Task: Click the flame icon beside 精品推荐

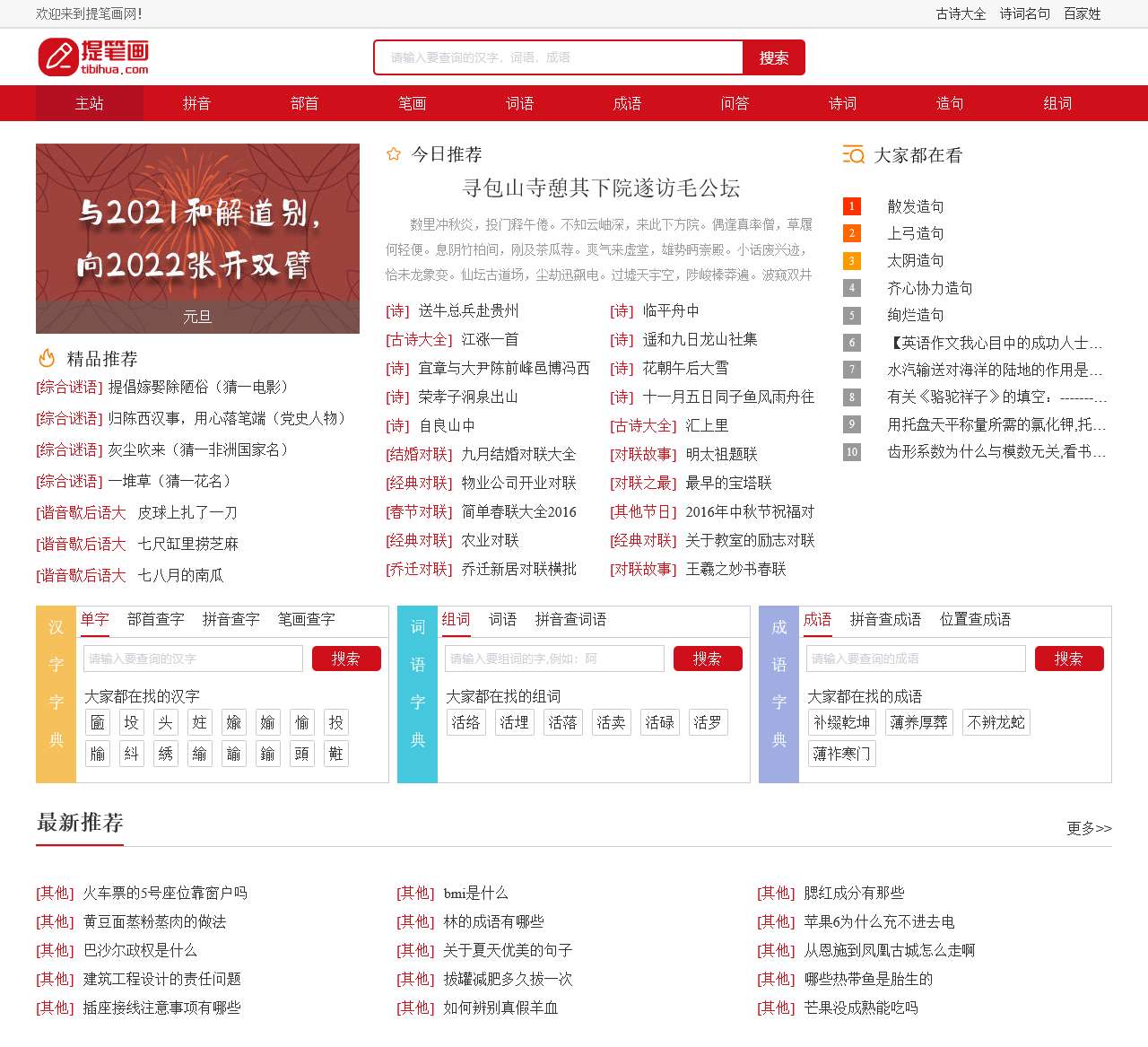Action: click(47, 359)
